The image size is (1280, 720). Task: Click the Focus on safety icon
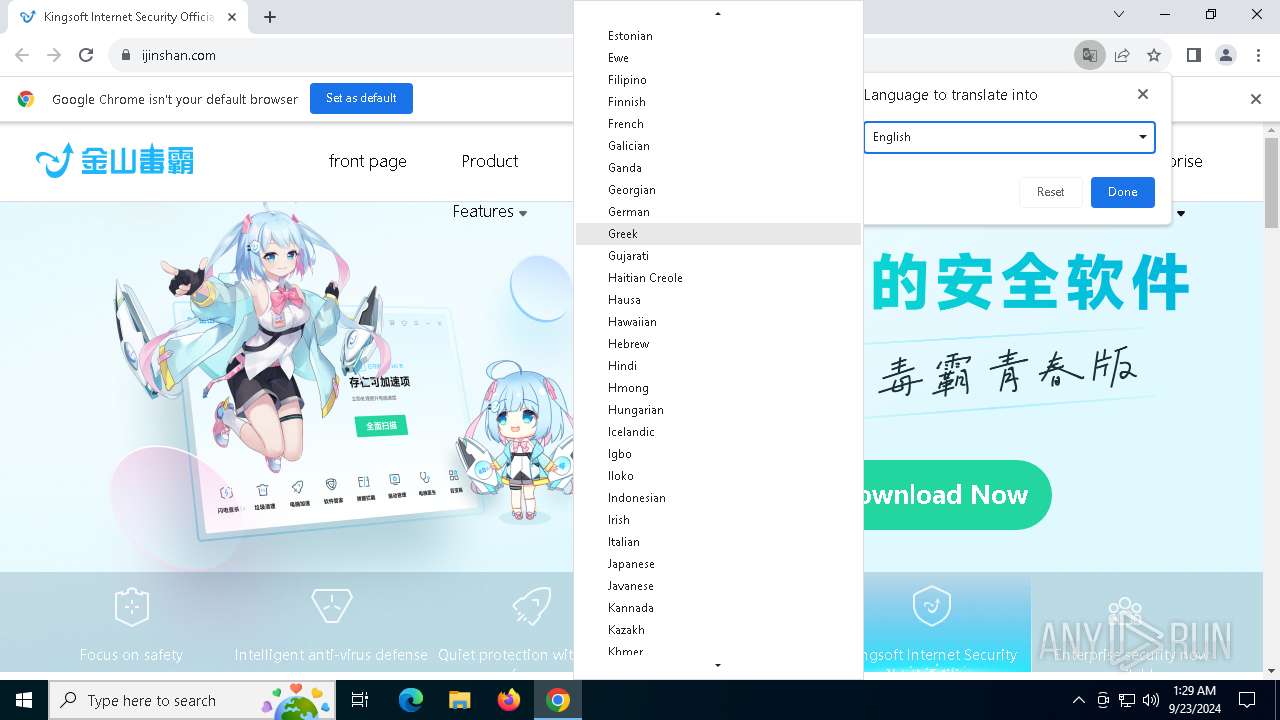[x=131, y=606]
